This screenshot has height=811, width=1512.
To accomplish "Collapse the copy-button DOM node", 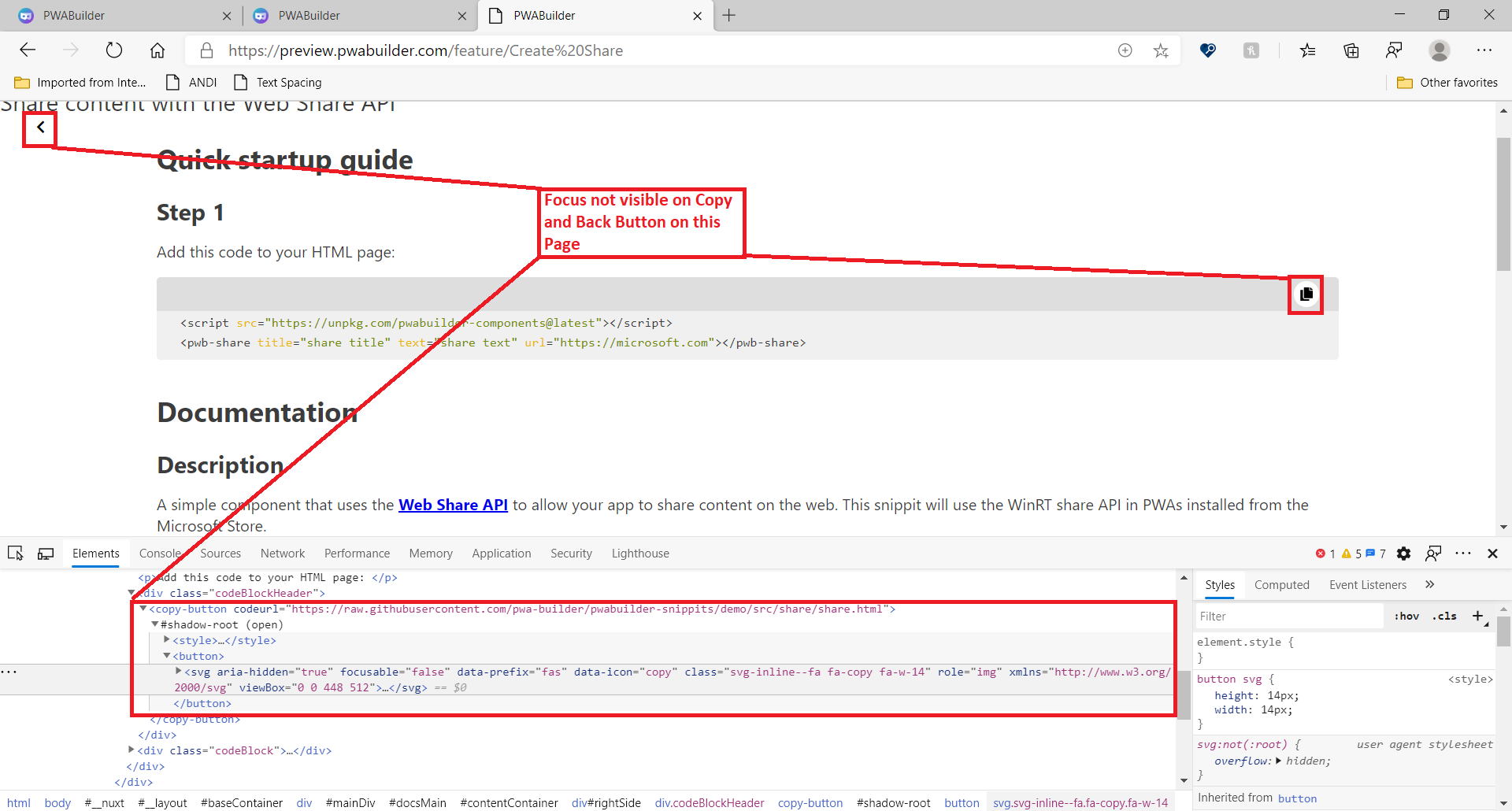I will (x=143, y=608).
